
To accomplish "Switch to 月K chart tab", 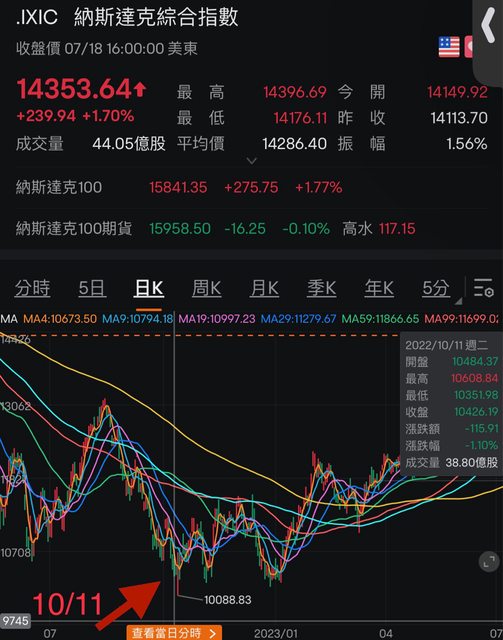I will [x=264, y=289].
